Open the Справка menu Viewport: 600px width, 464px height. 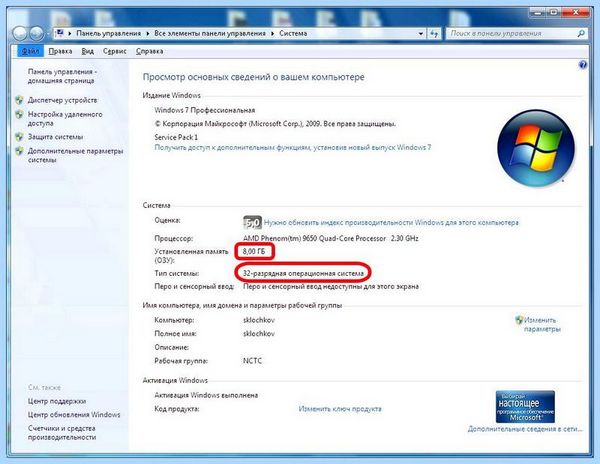coord(150,51)
